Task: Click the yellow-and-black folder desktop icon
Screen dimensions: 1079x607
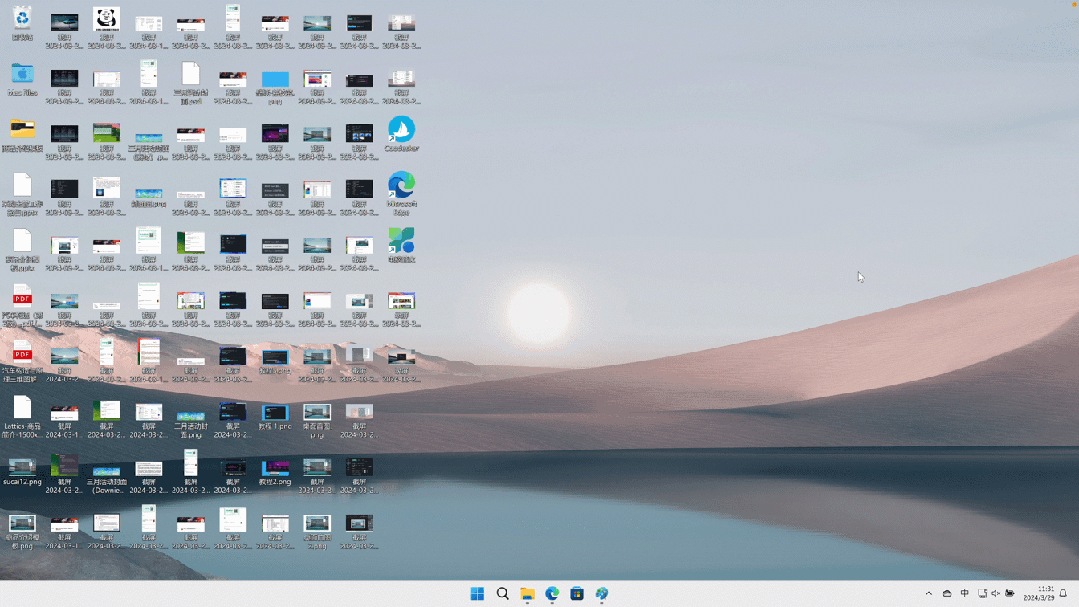Action: tap(22, 130)
